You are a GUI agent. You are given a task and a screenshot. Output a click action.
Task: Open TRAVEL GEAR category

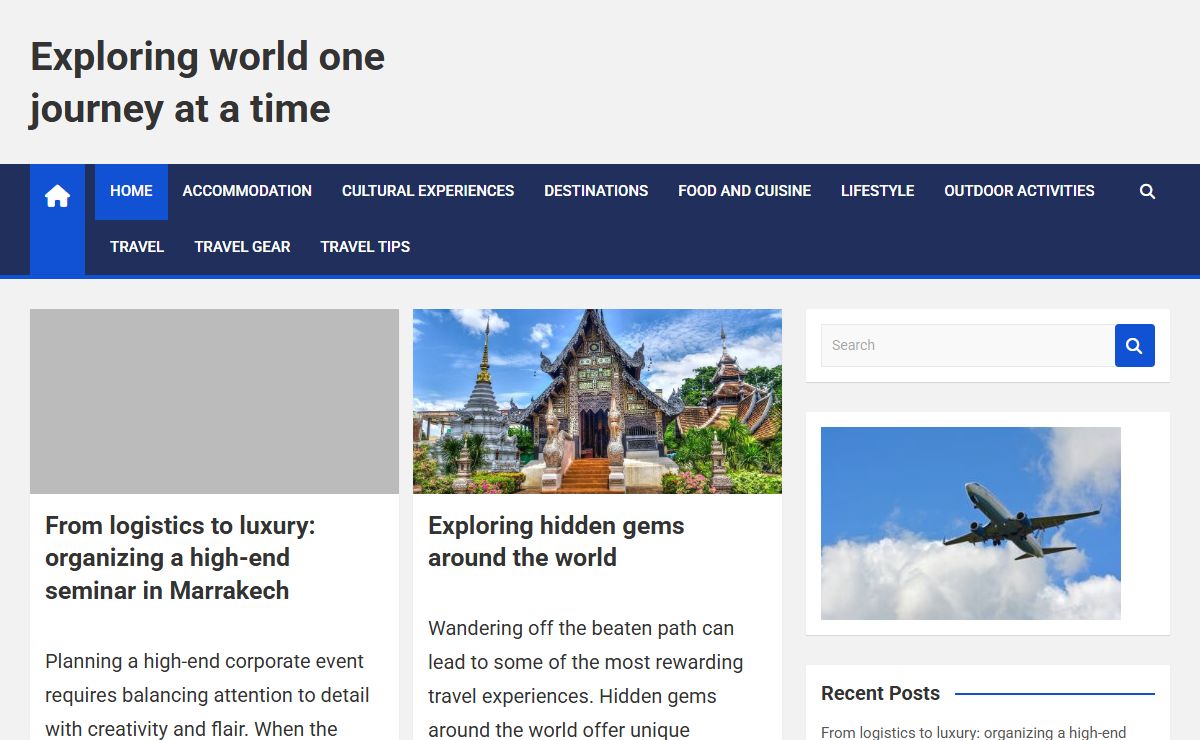pyautogui.click(x=242, y=247)
